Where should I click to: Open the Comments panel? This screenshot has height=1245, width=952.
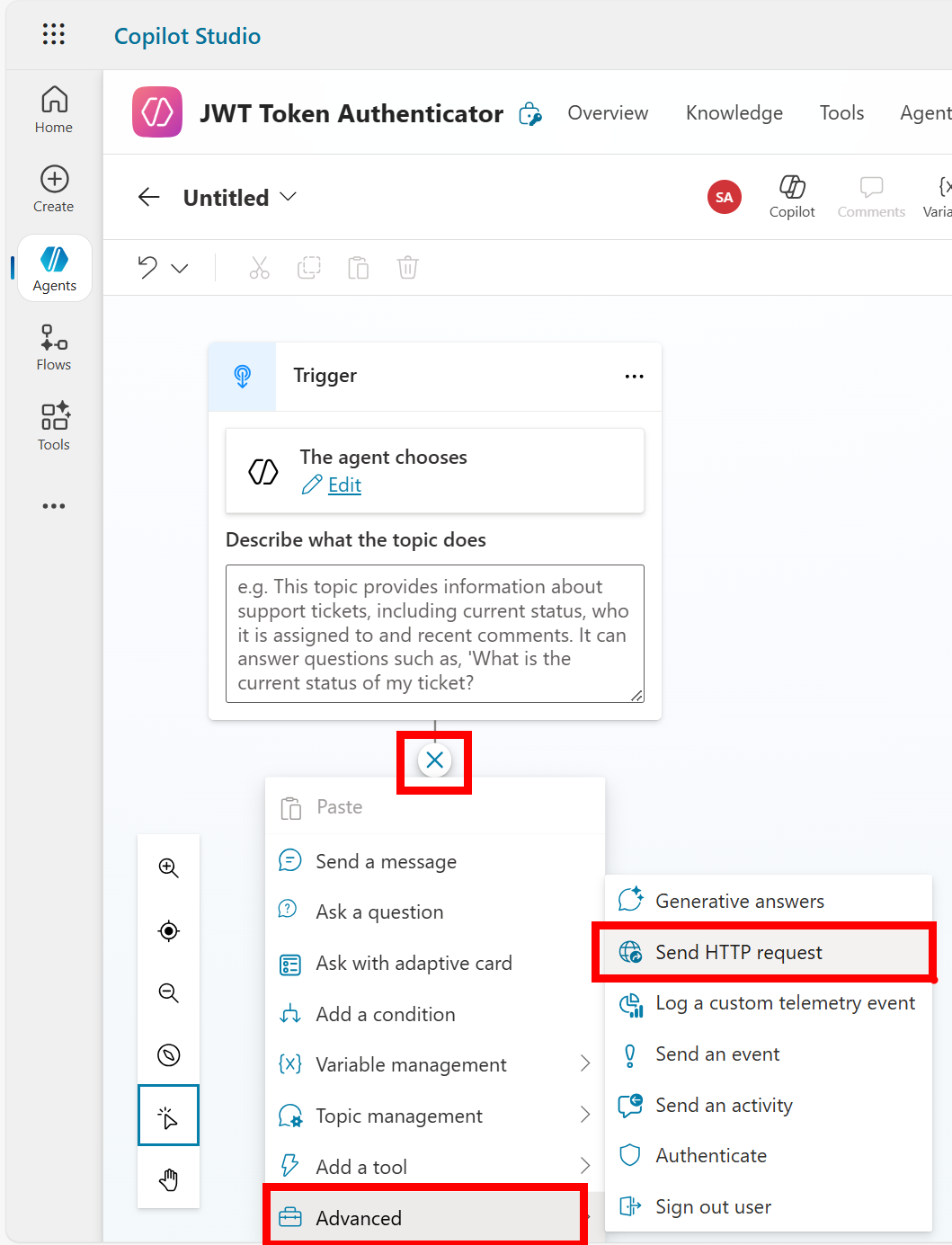tap(870, 196)
